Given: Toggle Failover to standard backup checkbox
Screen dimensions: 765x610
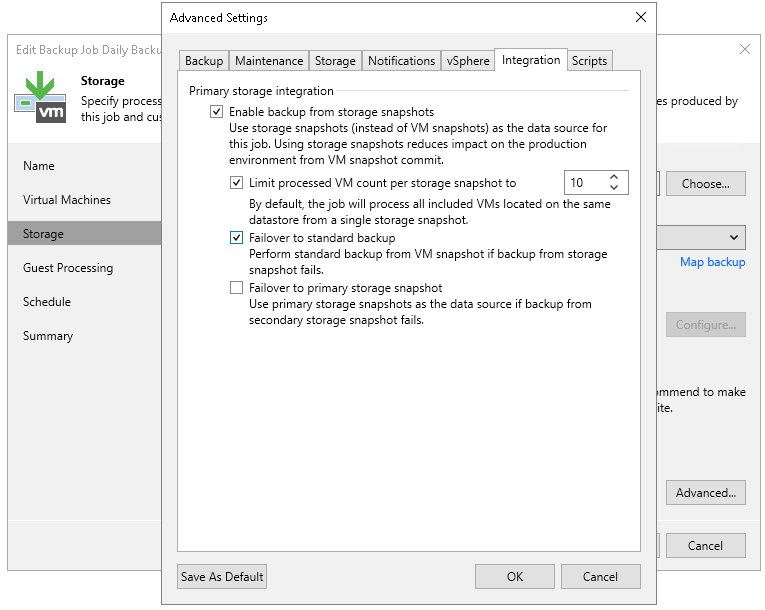Looking at the screenshot, I should pos(237,238).
